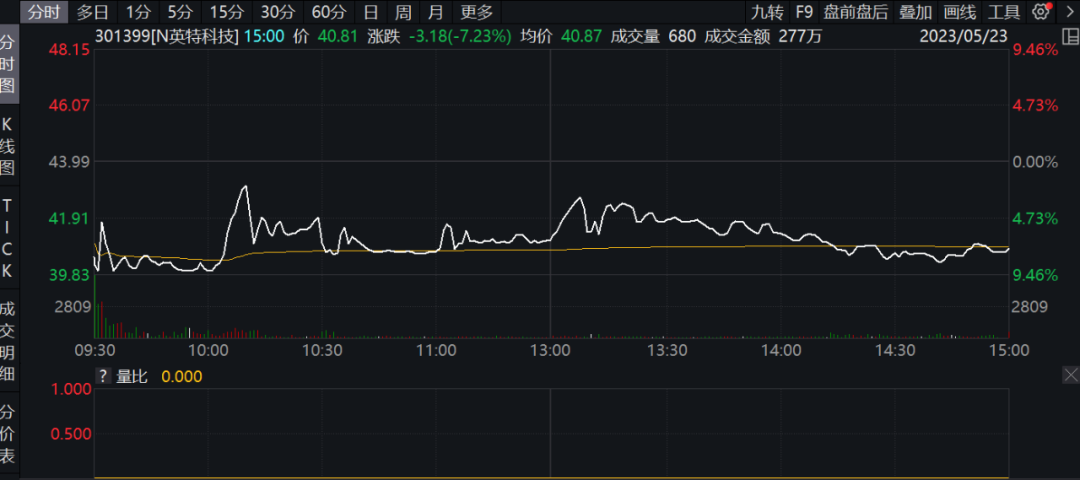Open 分价表 price table sidebar tab
Screen dimensions: 1080x480
pyautogui.click(x=8, y=434)
